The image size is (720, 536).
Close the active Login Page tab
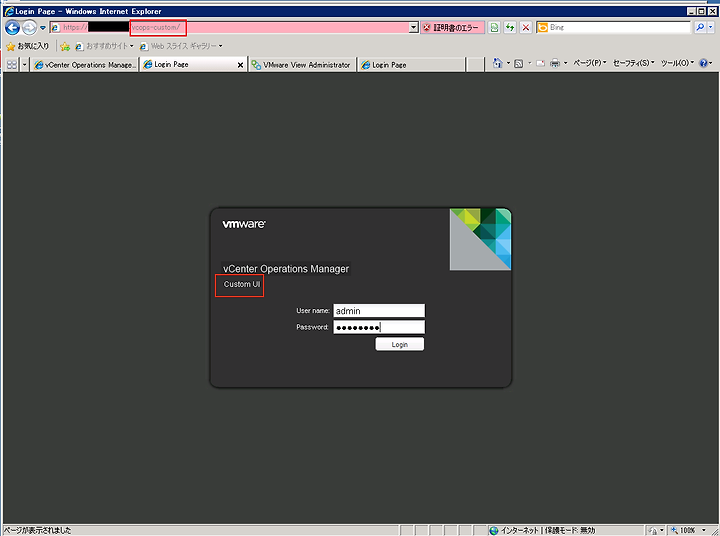pos(240,65)
